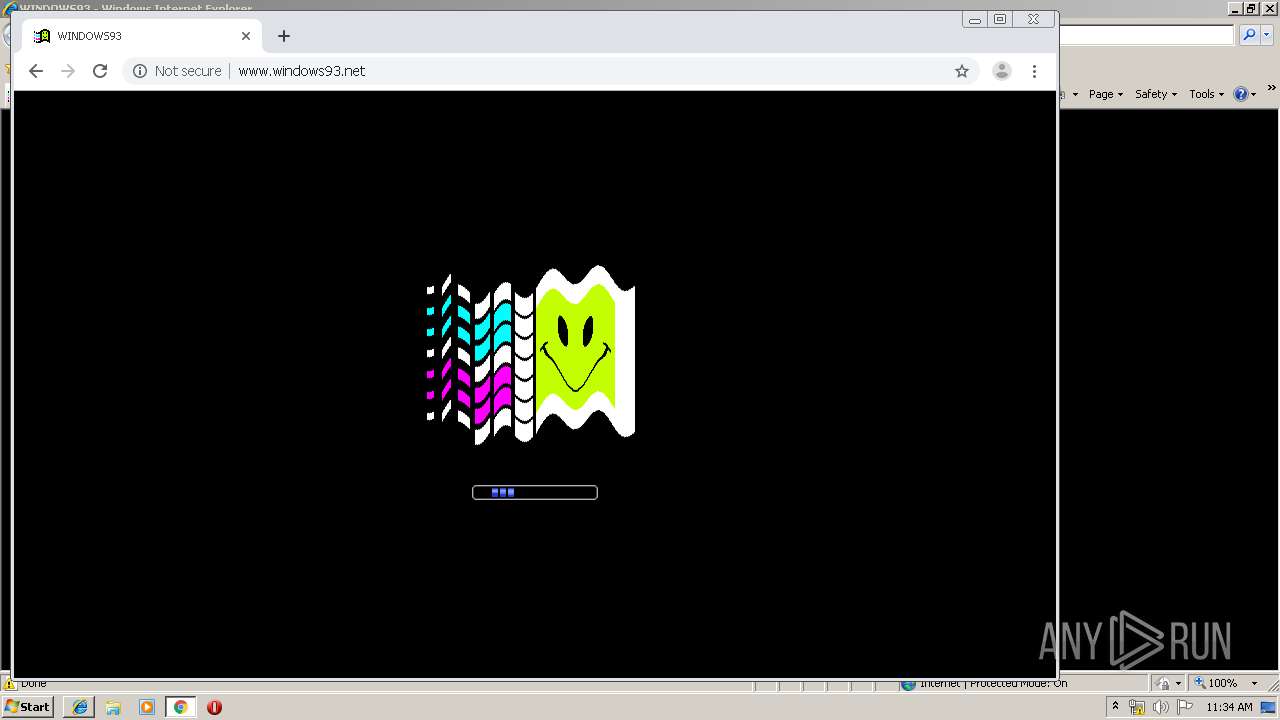Image resolution: width=1280 pixels, height=720 pixels.
Task: Open the Action Center flag icon
Action: [1185, 707]
